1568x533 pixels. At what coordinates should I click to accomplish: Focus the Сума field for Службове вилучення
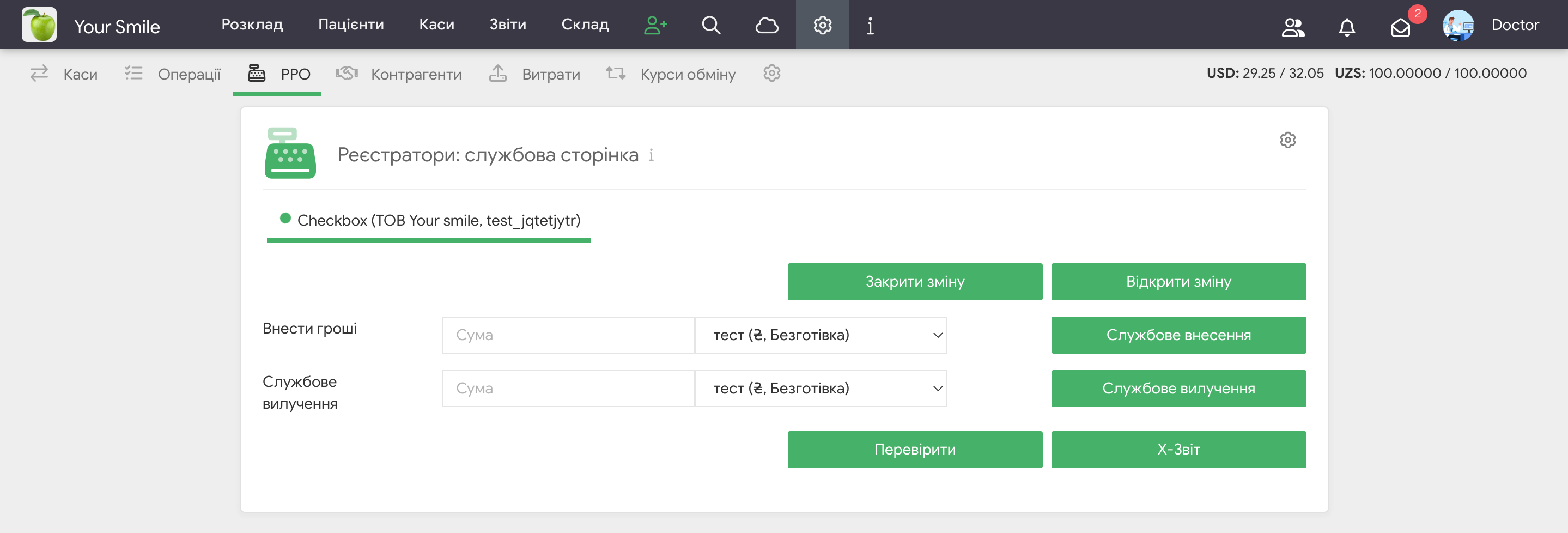[x=567, y=389]
